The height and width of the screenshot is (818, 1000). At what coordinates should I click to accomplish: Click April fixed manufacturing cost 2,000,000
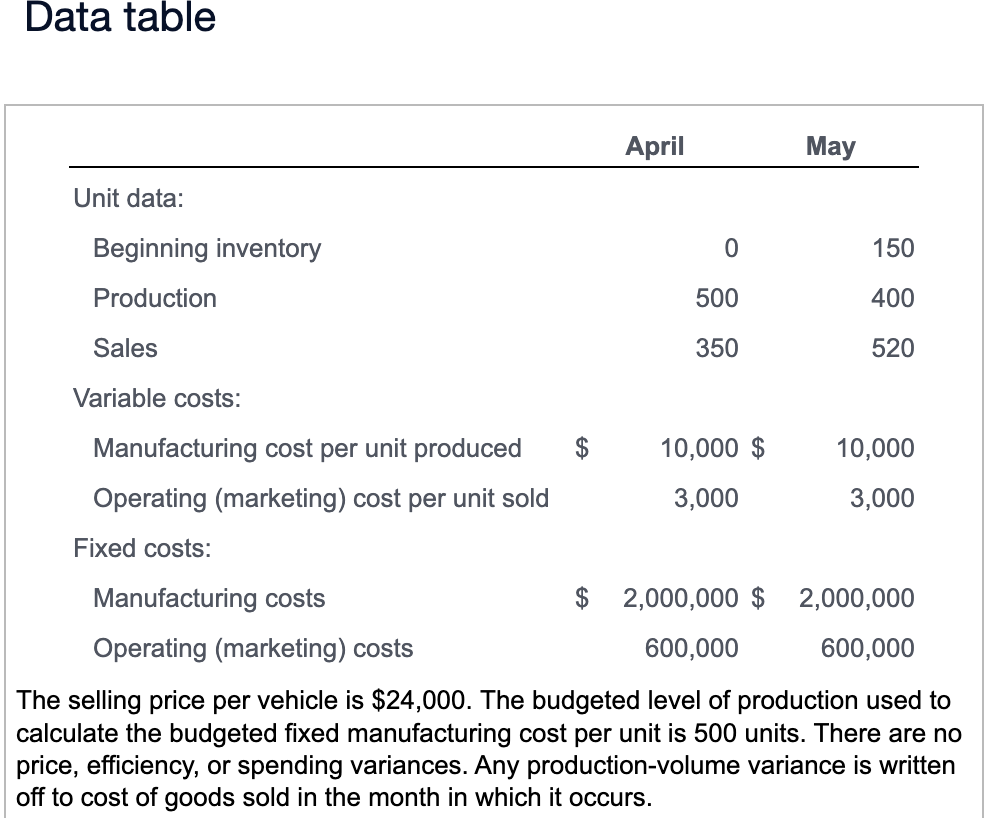coord(680,598)
